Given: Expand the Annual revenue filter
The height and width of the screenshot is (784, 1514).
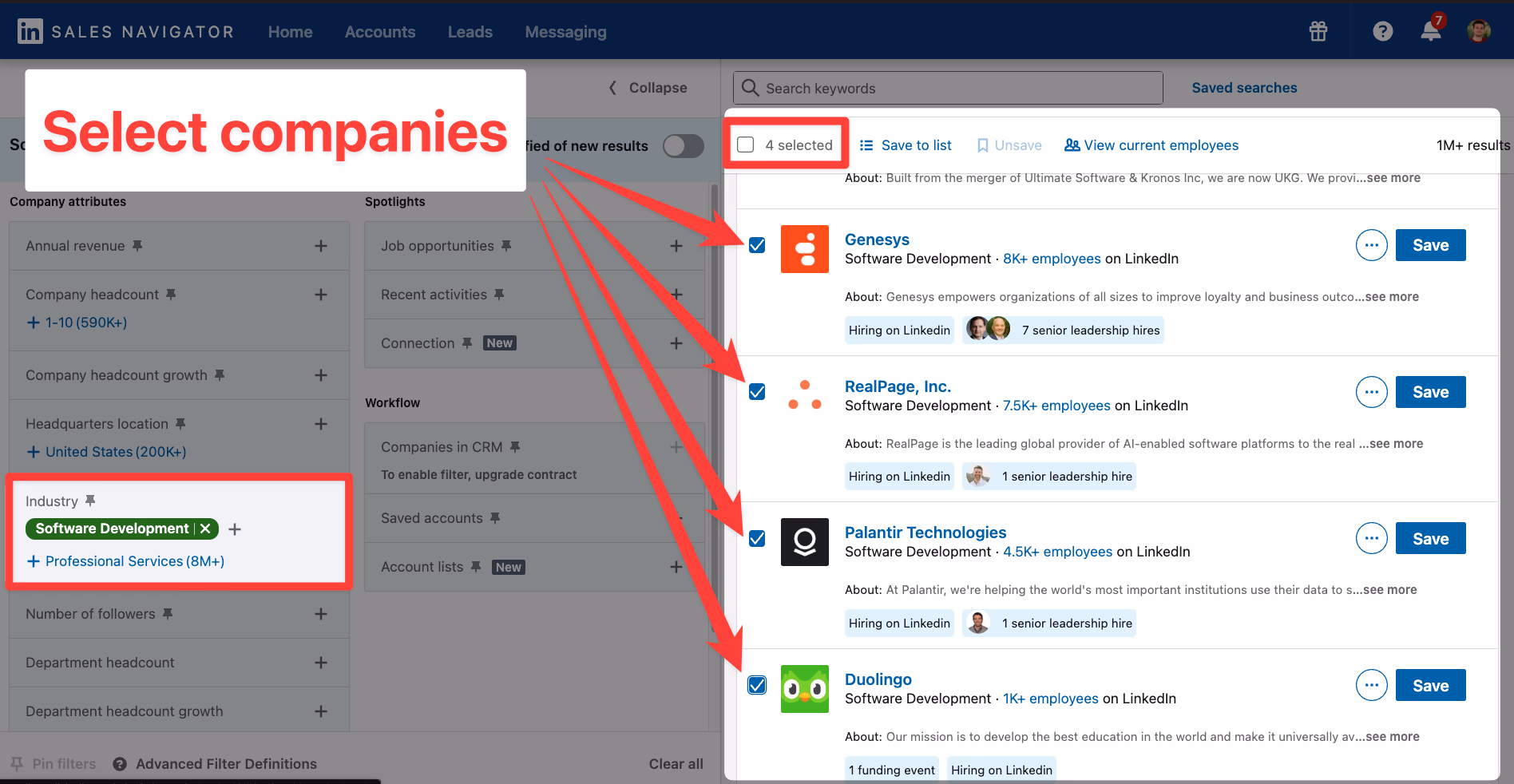Looking at the screenshot, I should 321,246.
